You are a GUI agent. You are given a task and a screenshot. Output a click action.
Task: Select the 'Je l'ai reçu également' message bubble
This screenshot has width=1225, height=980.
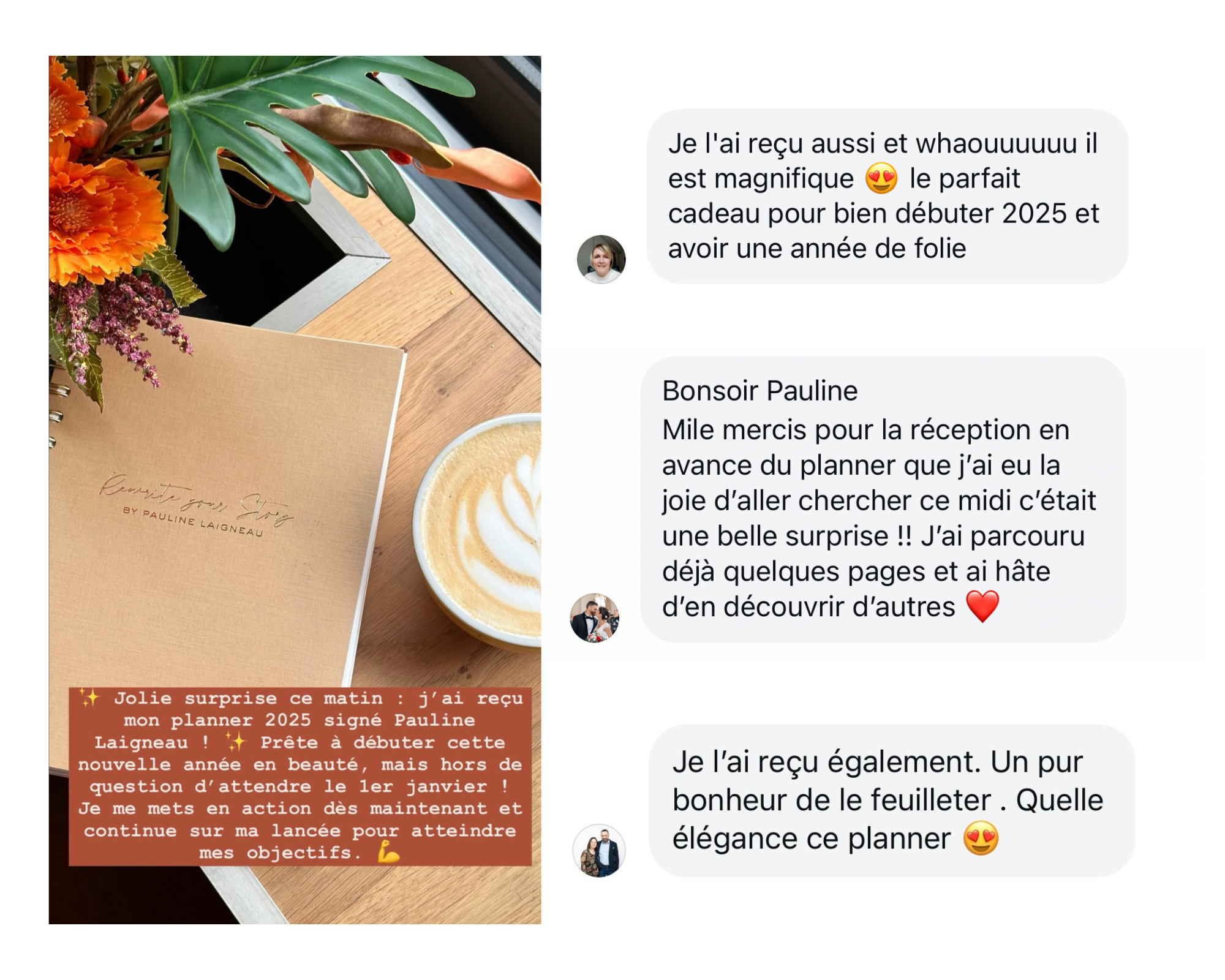[892, 801]
